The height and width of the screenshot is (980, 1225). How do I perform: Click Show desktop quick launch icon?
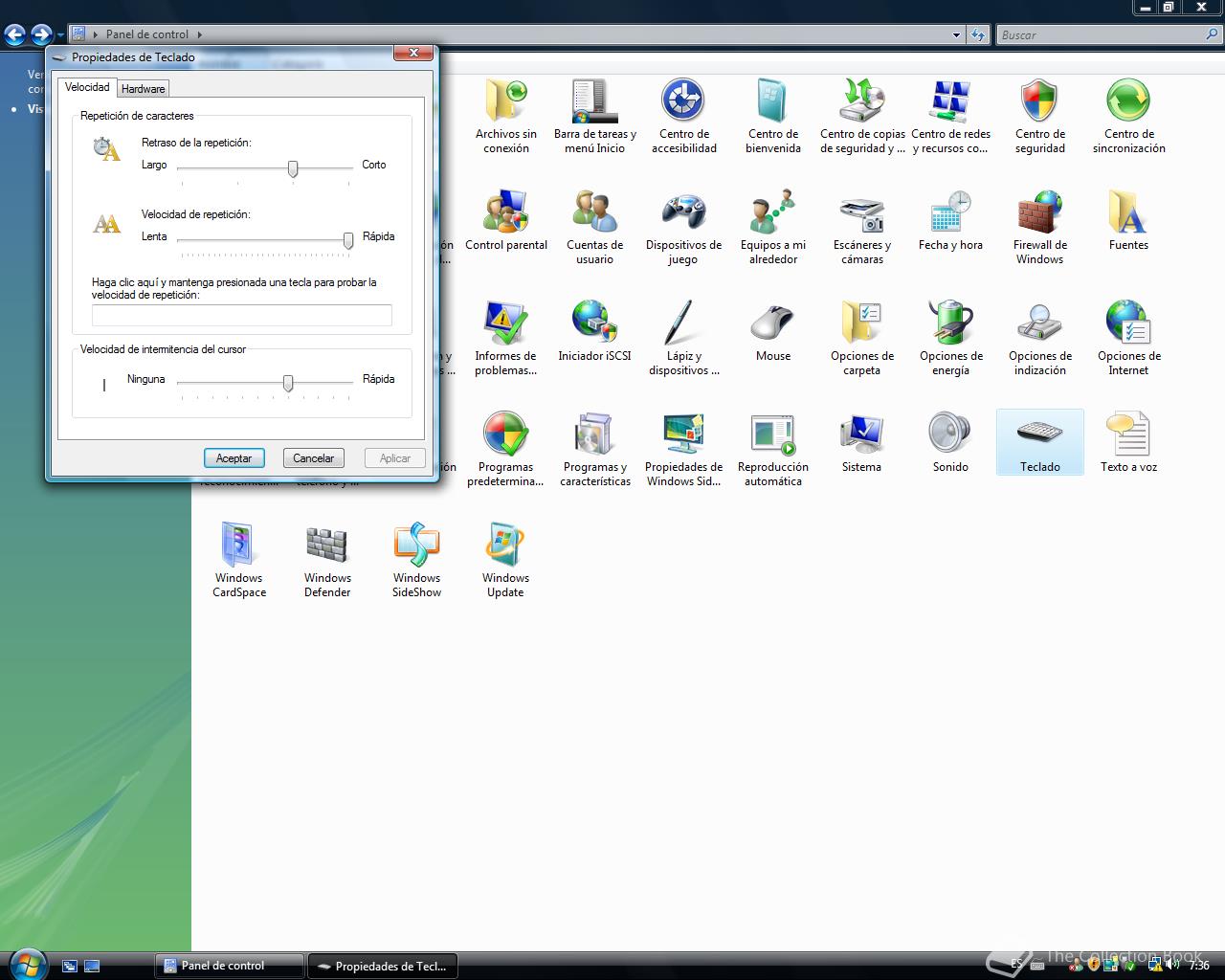[x=70, y=966]
